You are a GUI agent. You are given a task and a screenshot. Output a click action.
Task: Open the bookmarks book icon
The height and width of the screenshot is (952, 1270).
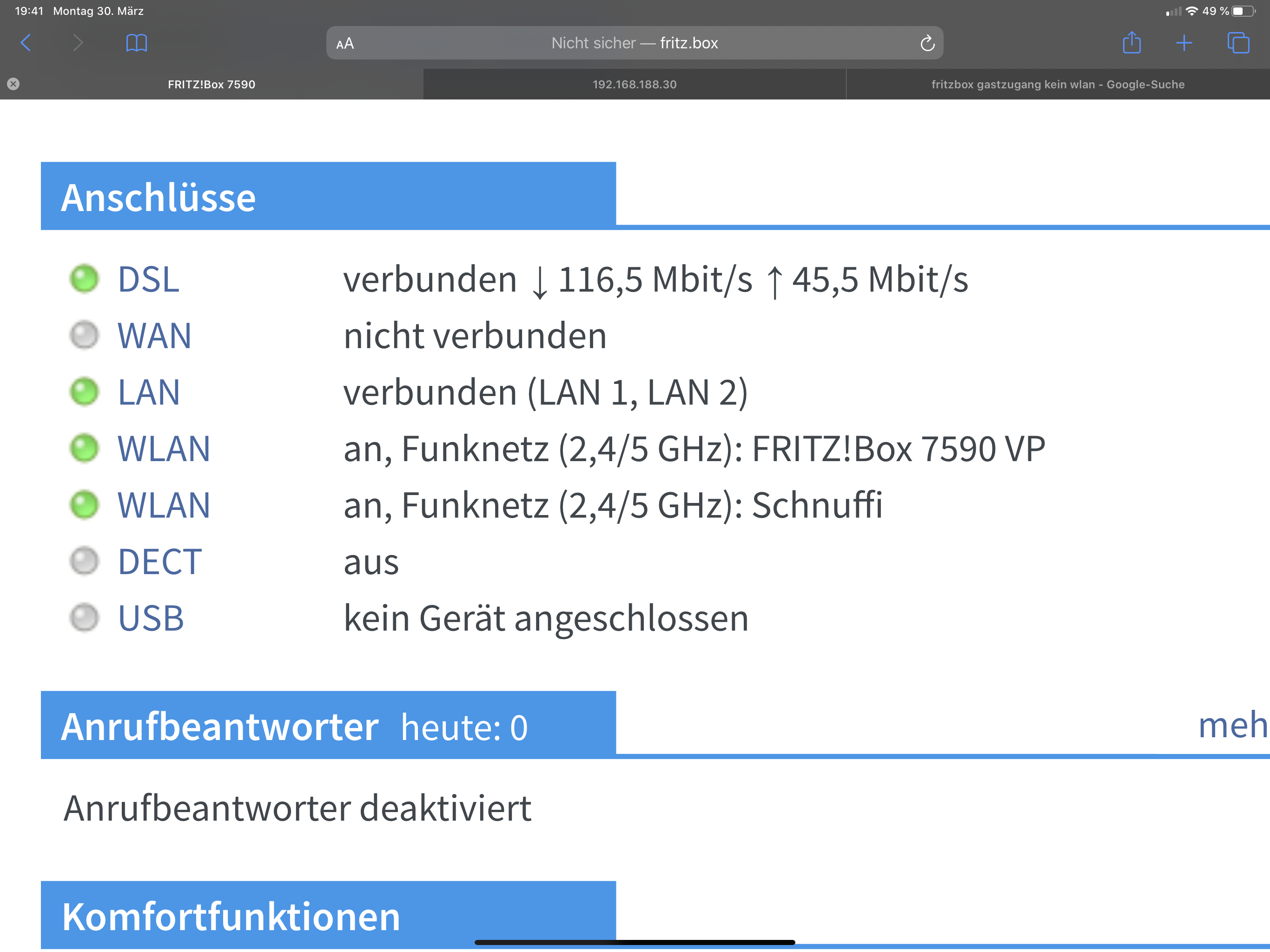point(136,43)
